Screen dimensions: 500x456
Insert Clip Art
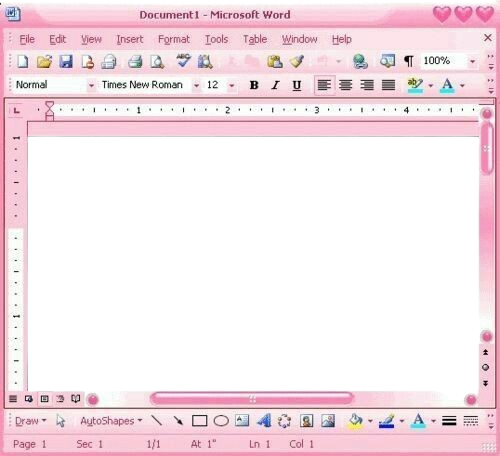[x=306, y=421]
